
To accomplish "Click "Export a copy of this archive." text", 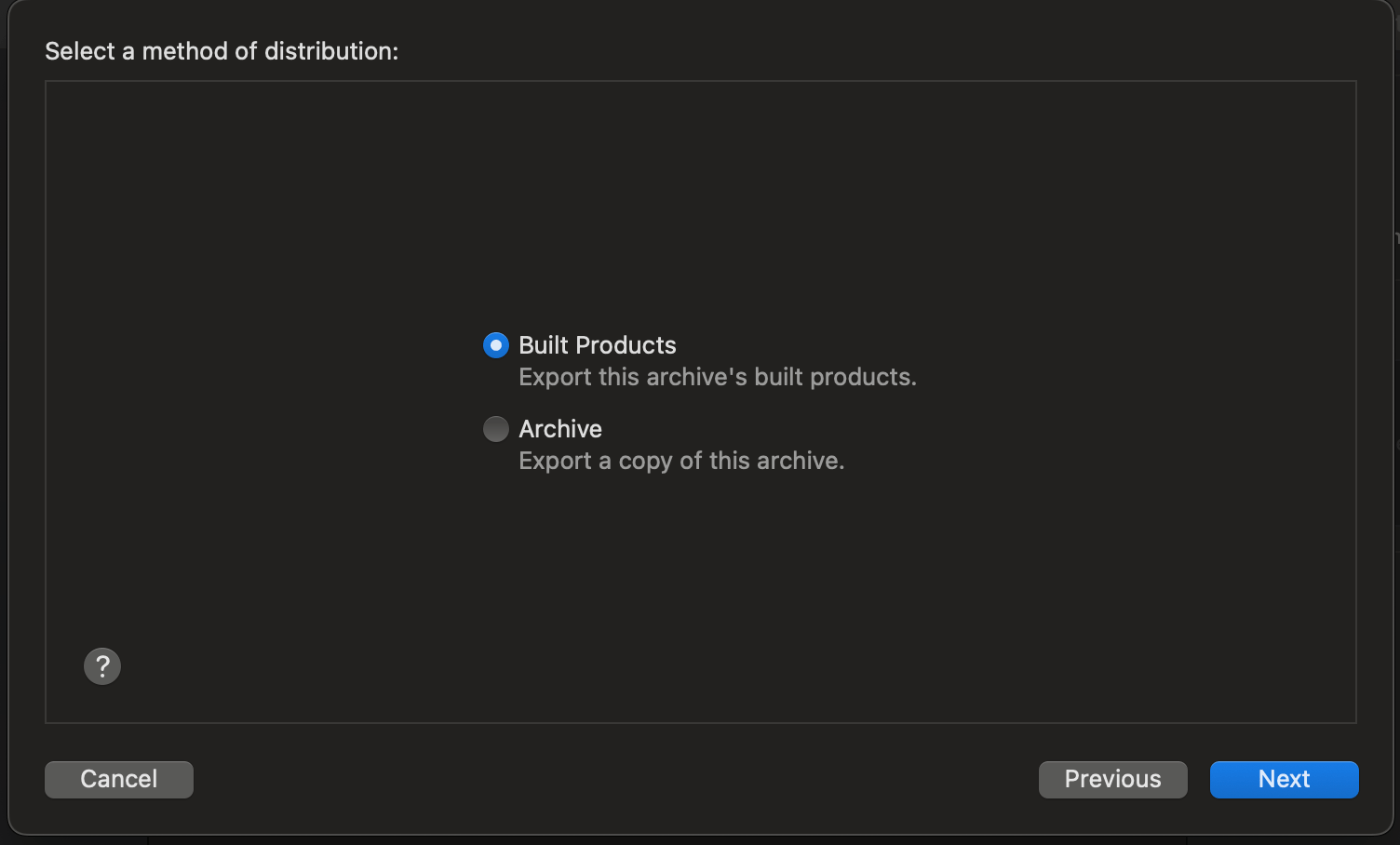I will [x=681, y=461].
